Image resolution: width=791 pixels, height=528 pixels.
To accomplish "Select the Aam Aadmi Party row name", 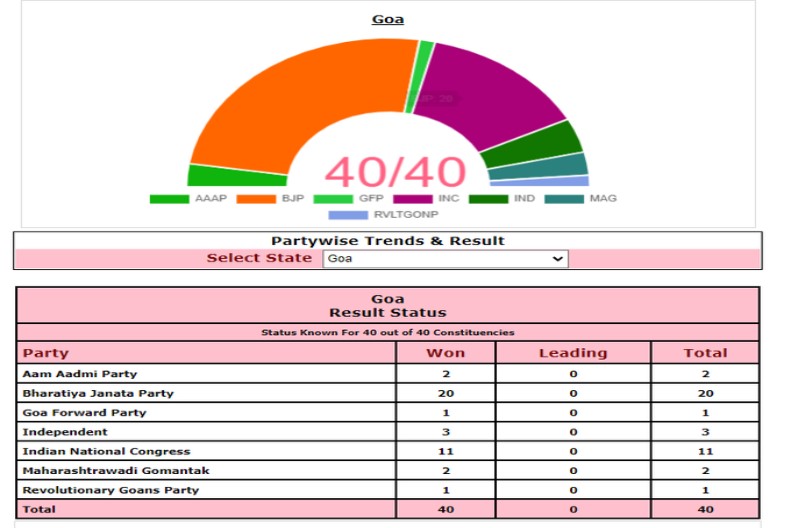I will click(80, 374).
